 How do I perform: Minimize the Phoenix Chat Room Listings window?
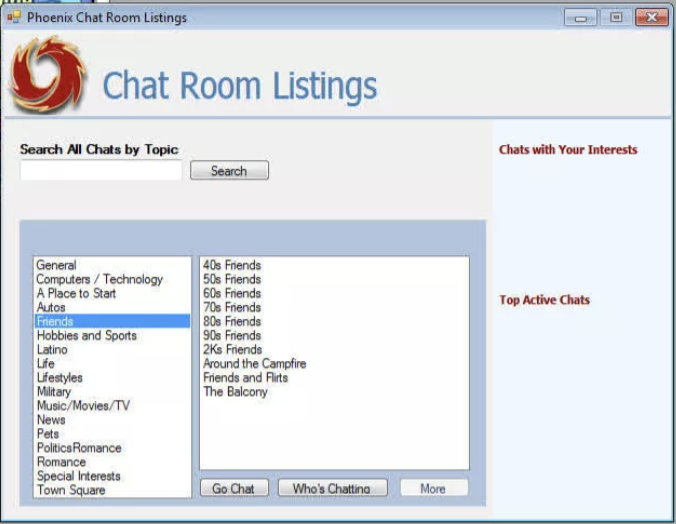pos(580,18)
